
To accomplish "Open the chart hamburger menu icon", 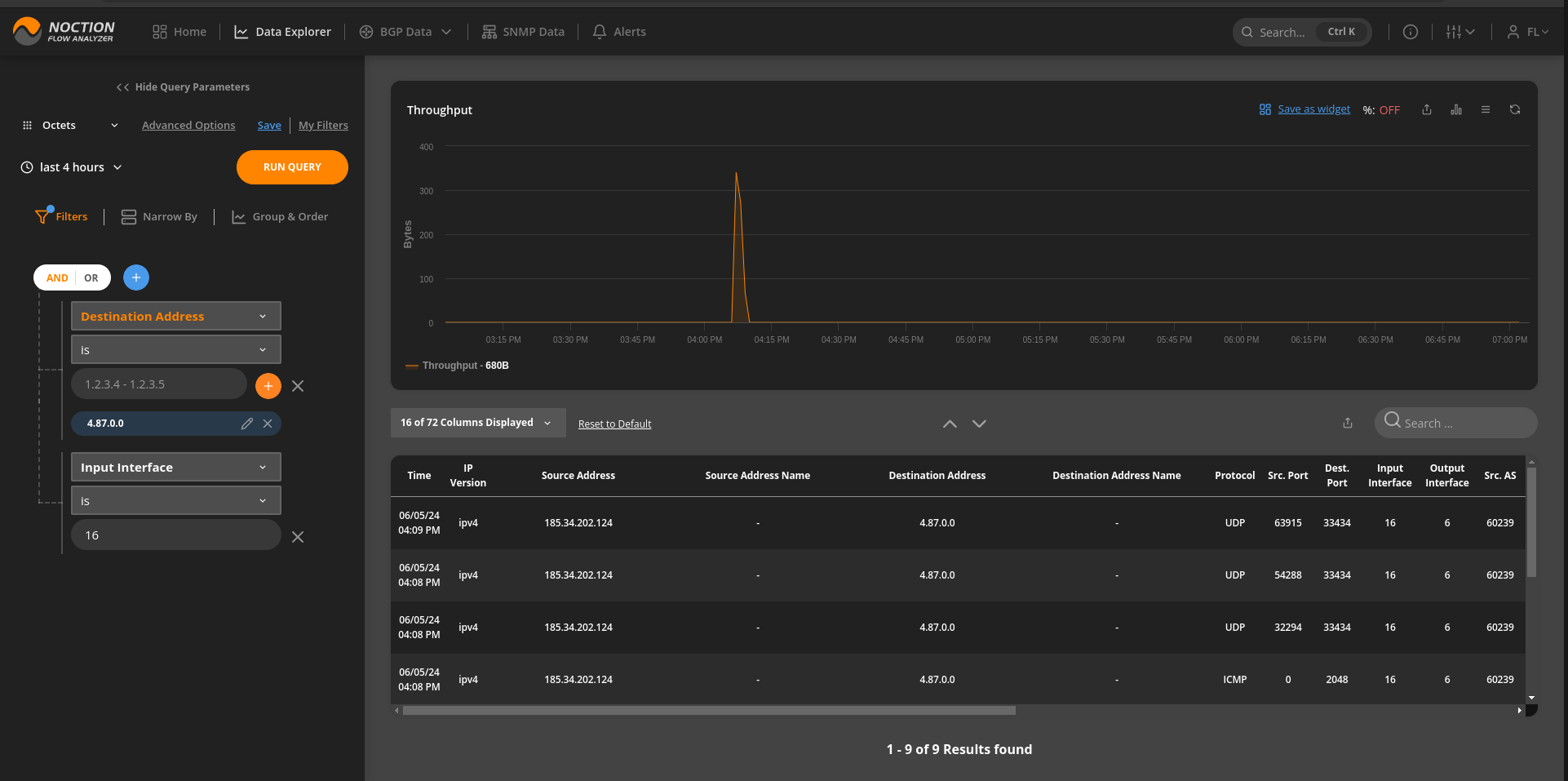I will point(1486,109).
